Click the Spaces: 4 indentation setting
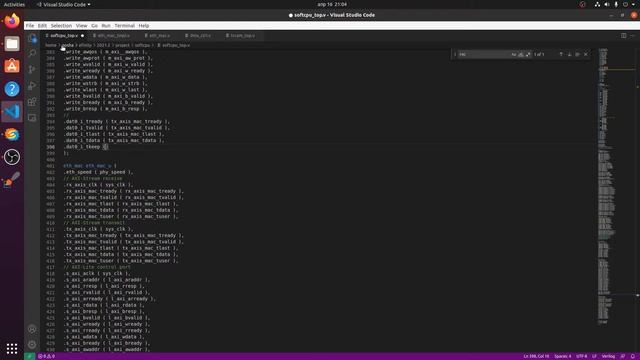This screenshot has height=360, width=640. click(x=562, y=356)
